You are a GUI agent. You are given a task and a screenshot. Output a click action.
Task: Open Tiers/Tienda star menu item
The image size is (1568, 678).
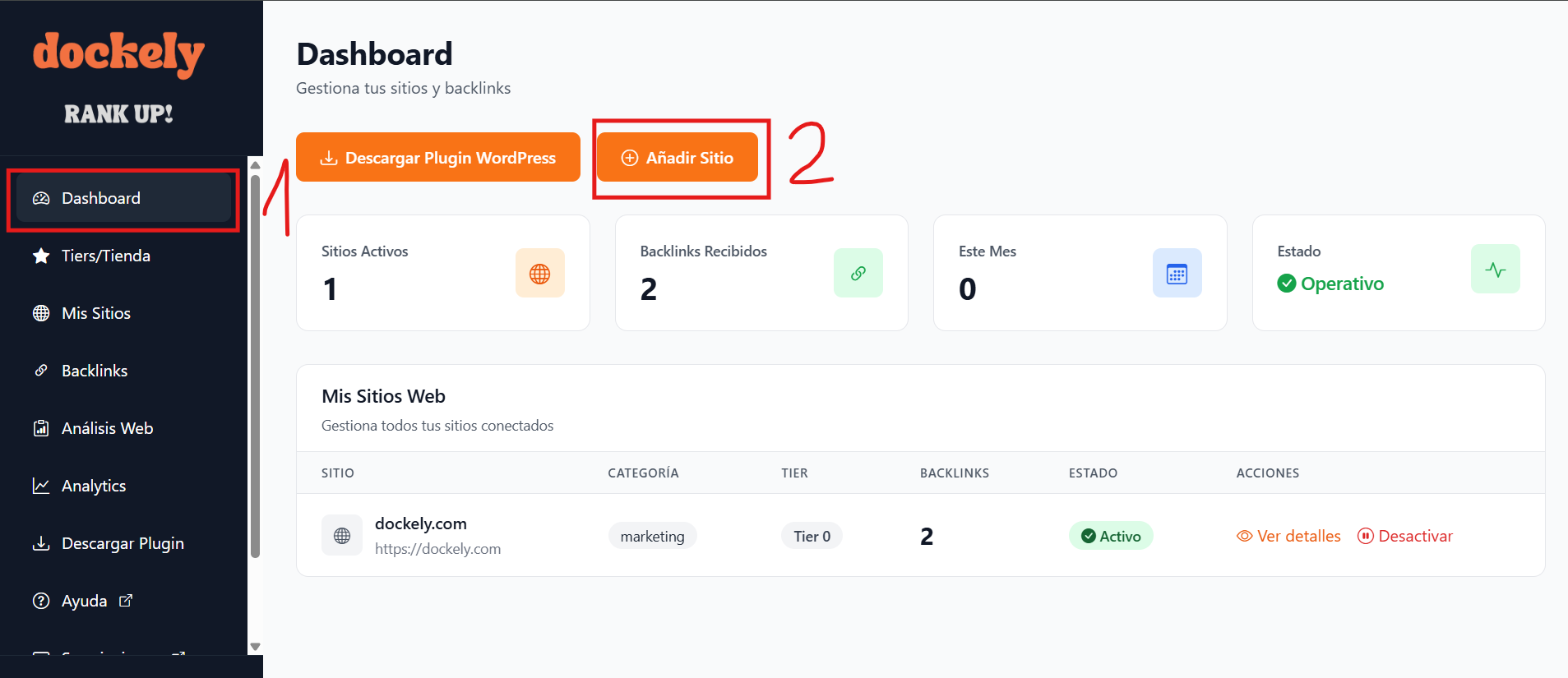[105, 256]
